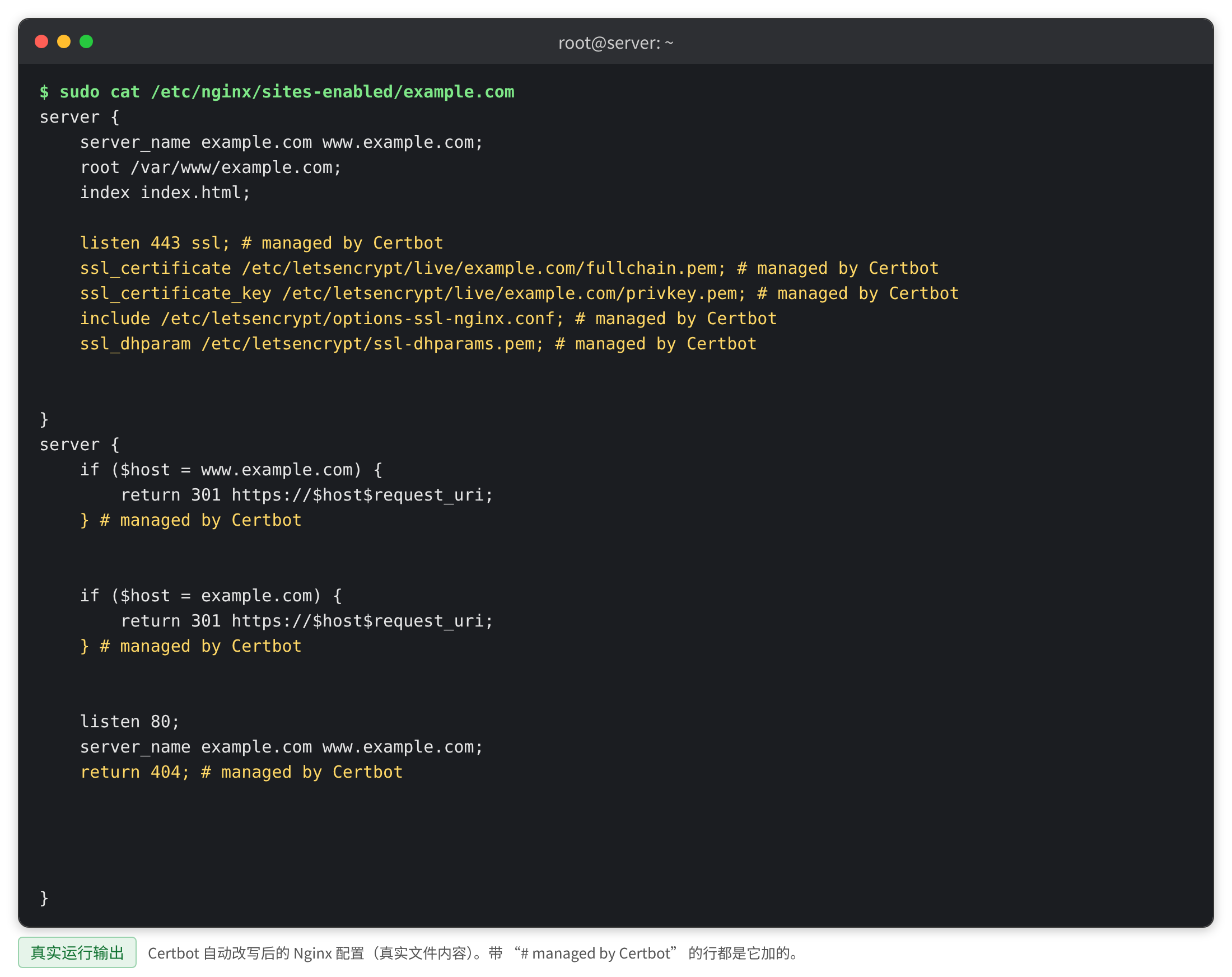
Task: Click the green '真实运行输出' badge
Action: point(77,952)
